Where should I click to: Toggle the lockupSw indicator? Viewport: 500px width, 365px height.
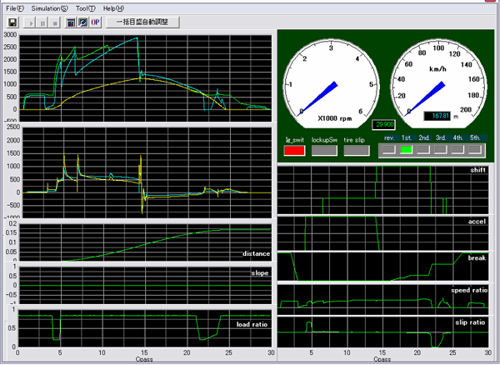click(324, 150)
